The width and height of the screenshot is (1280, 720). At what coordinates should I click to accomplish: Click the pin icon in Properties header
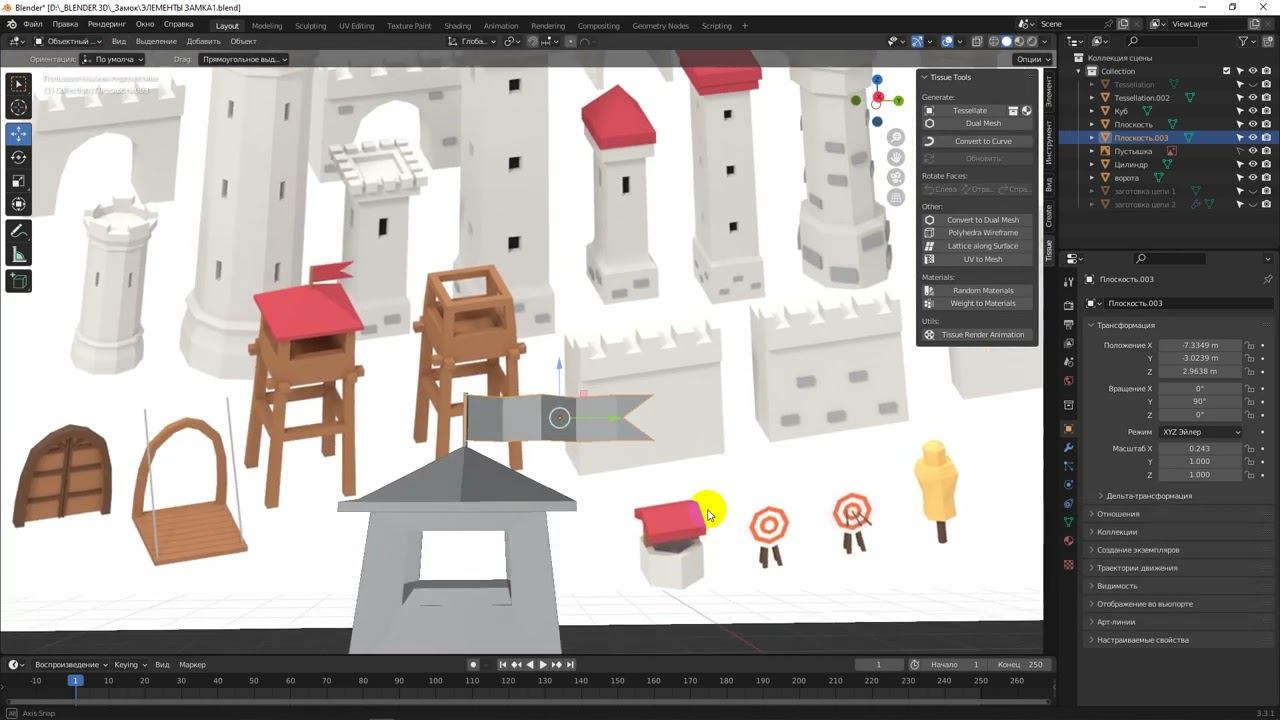tap(1268, 279)
